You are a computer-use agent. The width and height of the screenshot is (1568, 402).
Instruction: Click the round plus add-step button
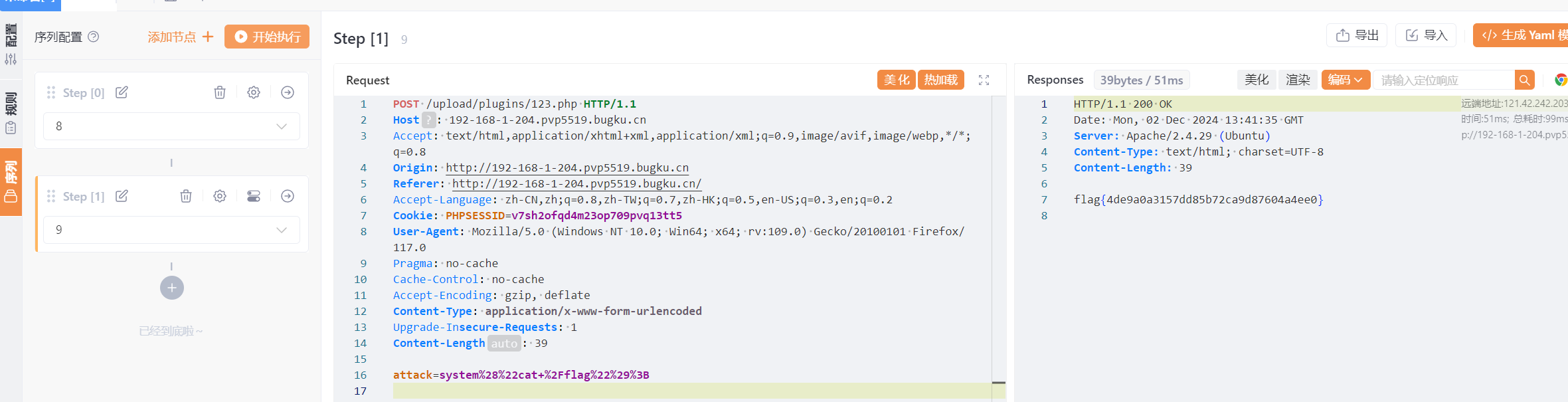[x=172, y=288]
